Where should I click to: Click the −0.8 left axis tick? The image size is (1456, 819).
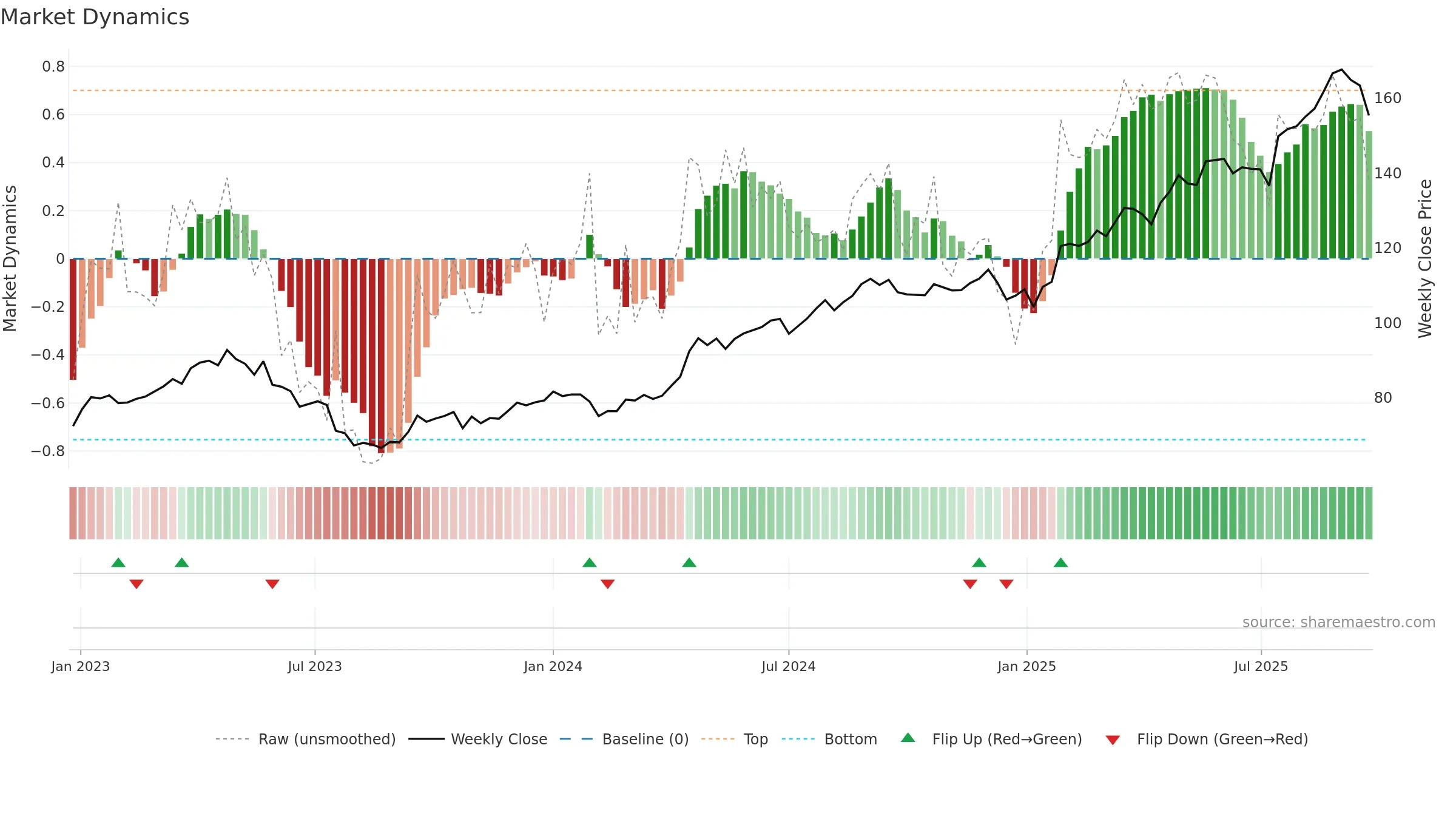click(48, 451)
